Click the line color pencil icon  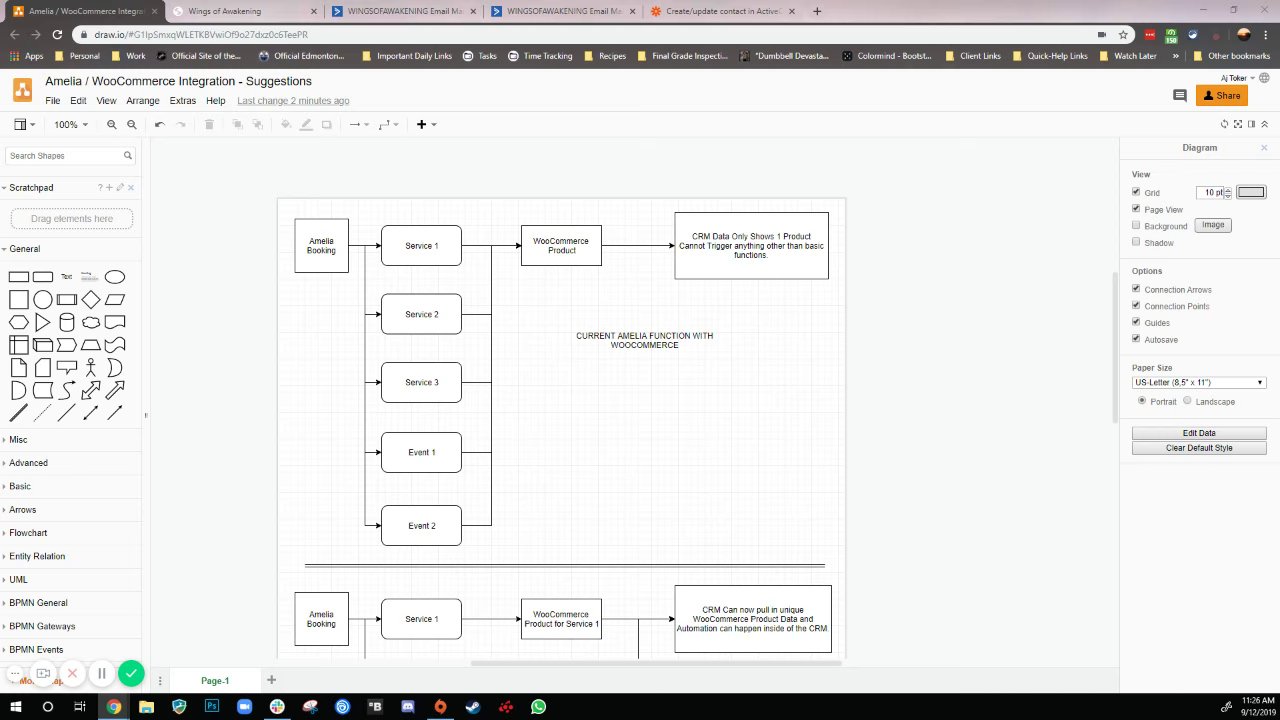click(306, 125)
